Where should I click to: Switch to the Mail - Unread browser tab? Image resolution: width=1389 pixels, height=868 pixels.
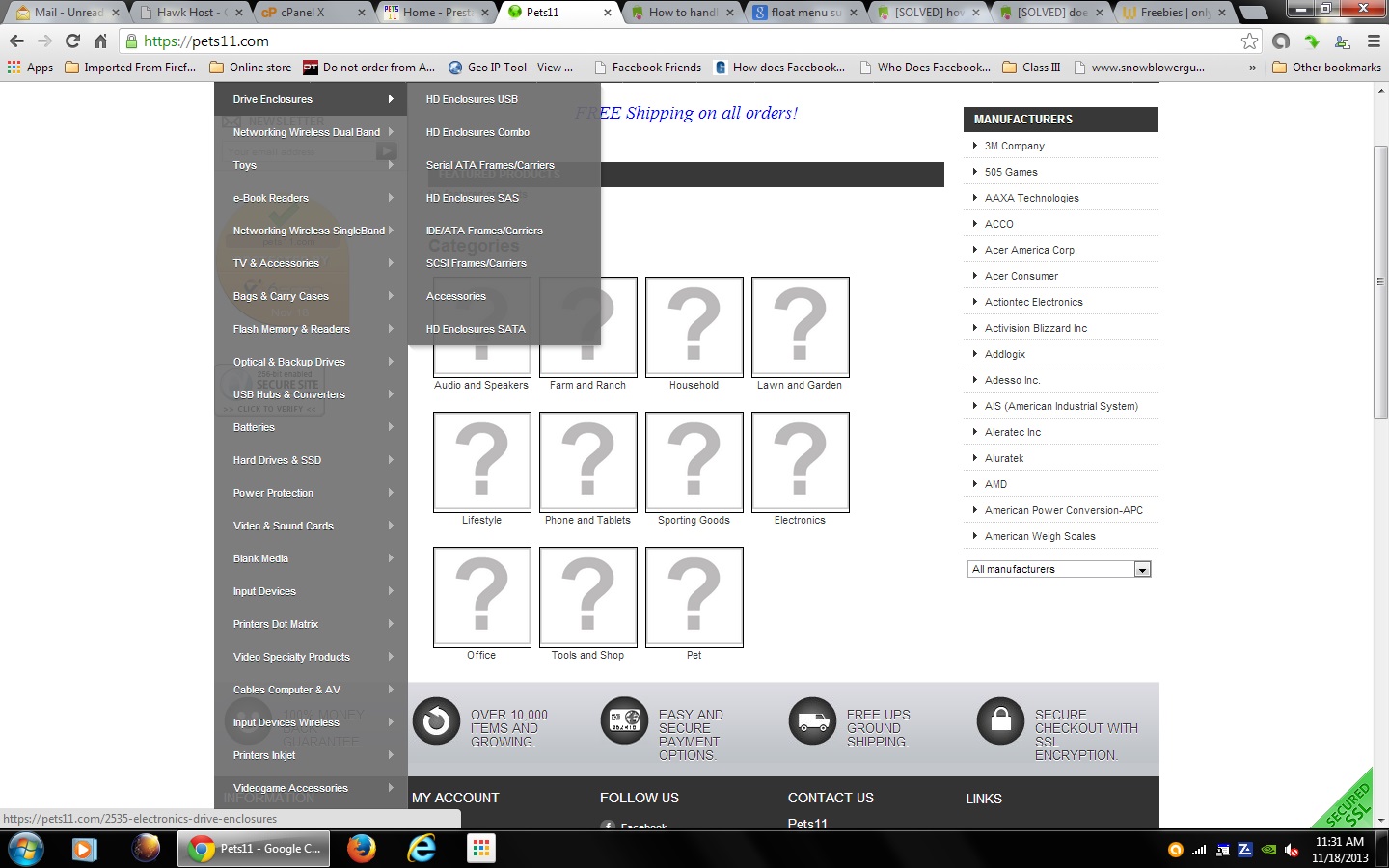pyautogui.click(x=68, y=13)
